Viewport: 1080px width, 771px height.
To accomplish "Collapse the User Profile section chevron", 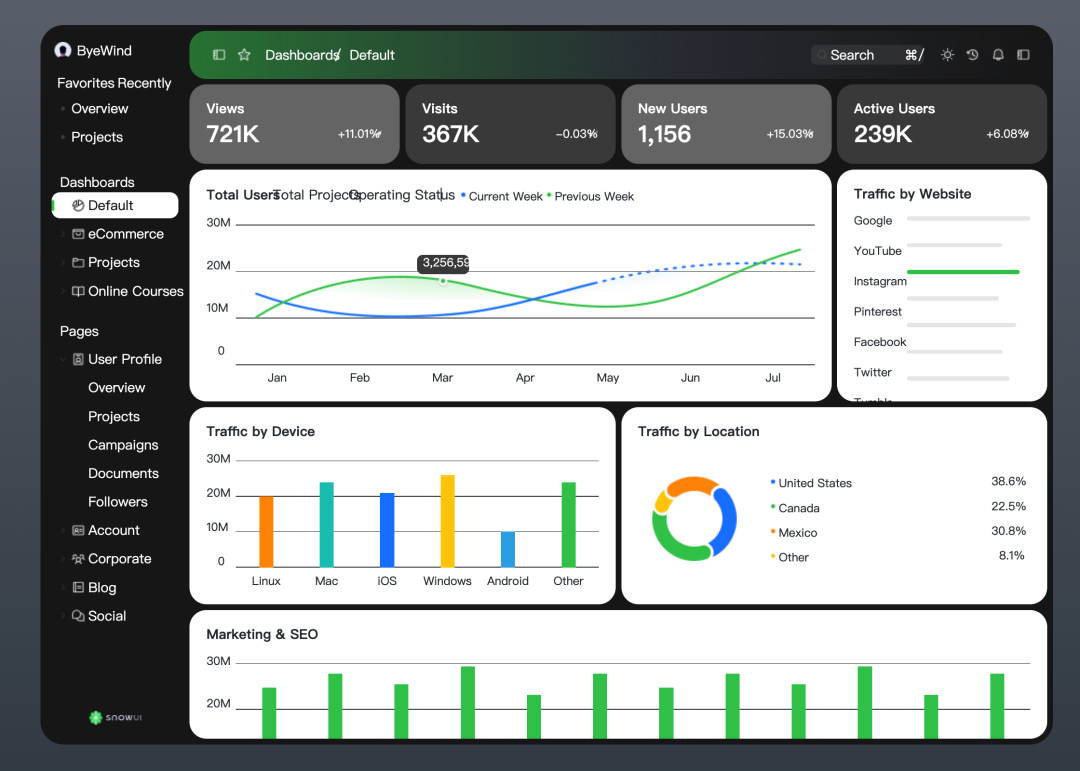I will click(x=63, y=359).
